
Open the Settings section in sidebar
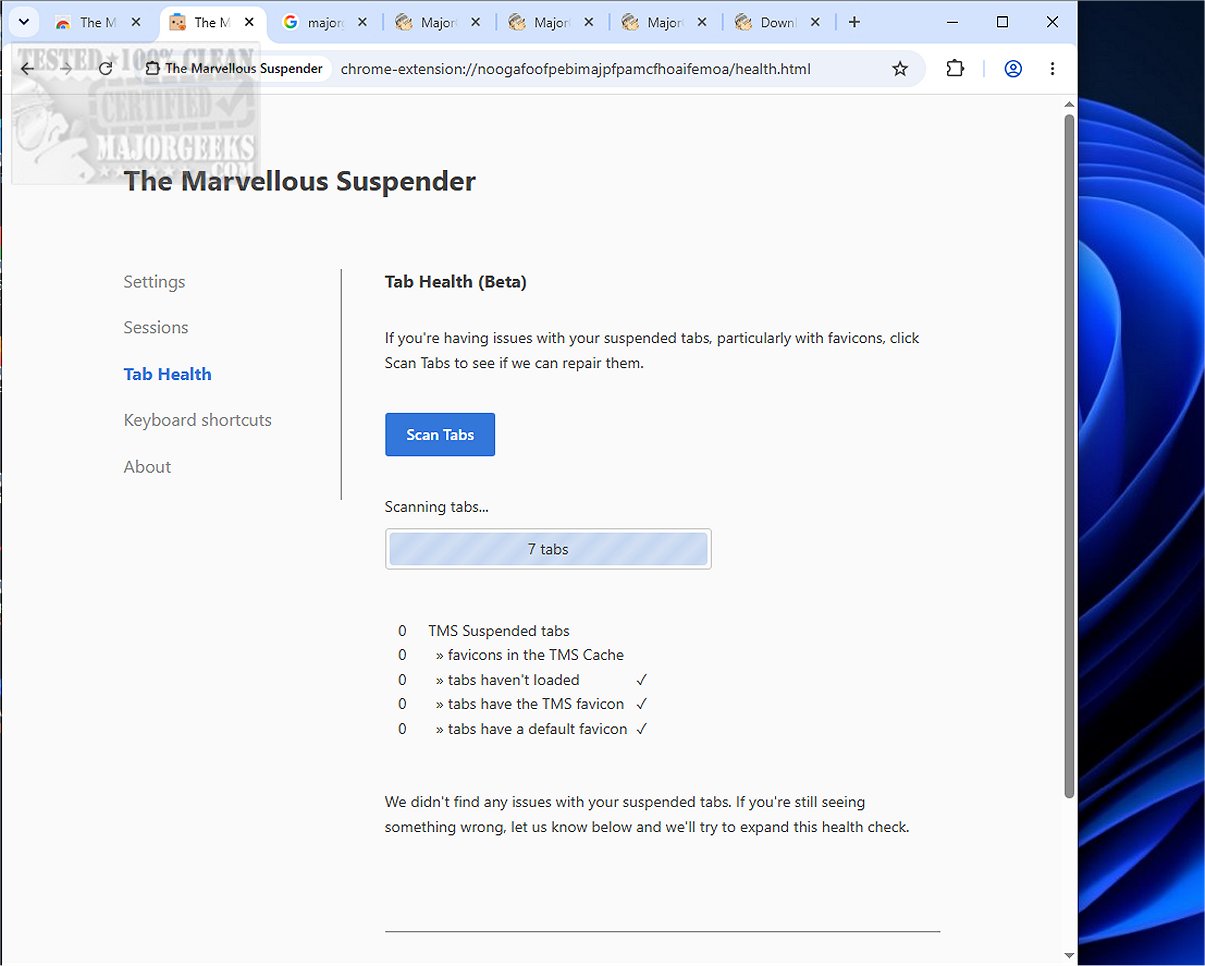click(154, 282)
